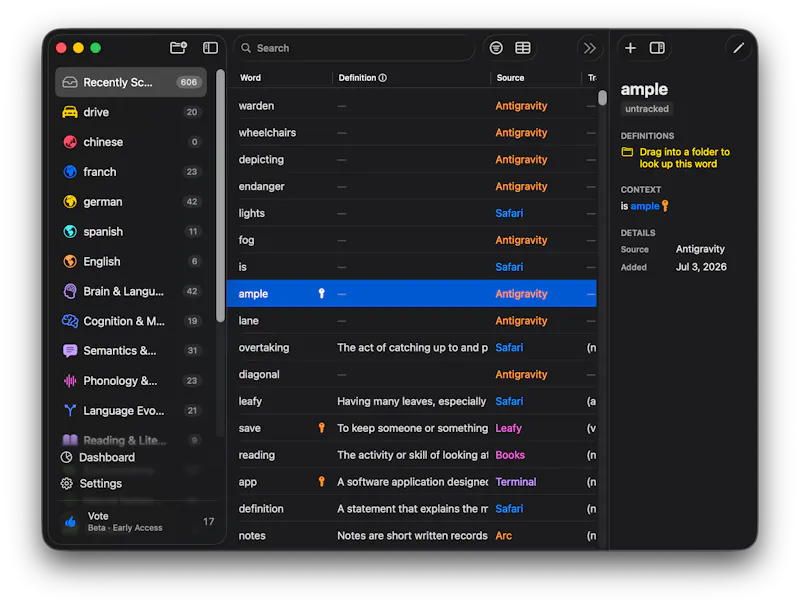The width and height of the screenshot is (800, 606).
Task: Sort by the Source column header
Action: coord(510,78)
